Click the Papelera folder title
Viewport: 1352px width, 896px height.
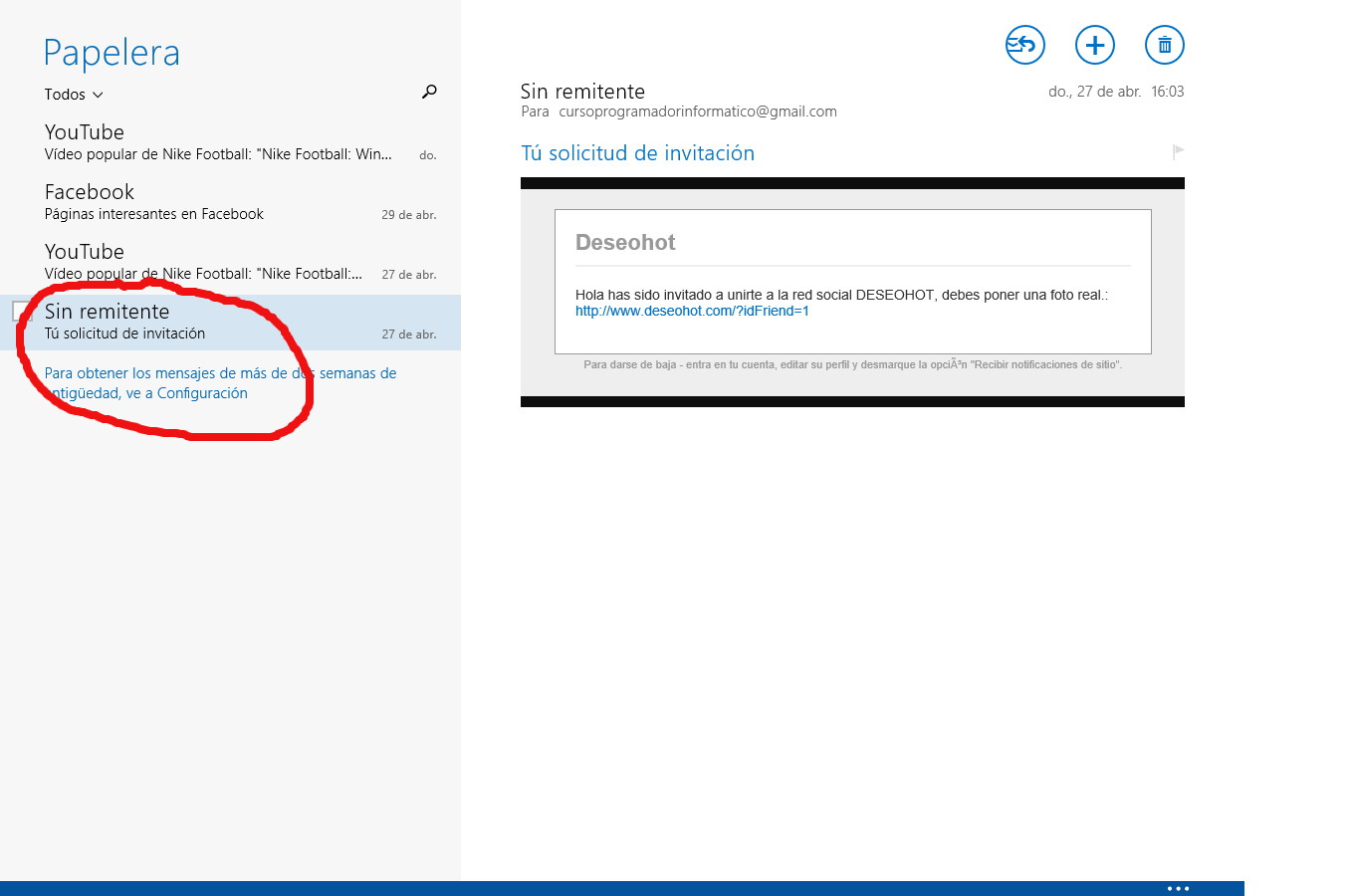112,53
